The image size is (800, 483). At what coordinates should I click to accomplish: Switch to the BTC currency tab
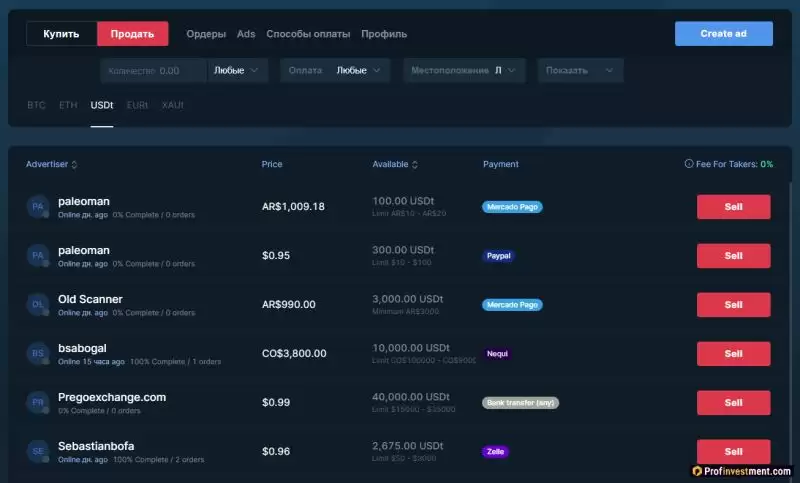coord(37,105)
